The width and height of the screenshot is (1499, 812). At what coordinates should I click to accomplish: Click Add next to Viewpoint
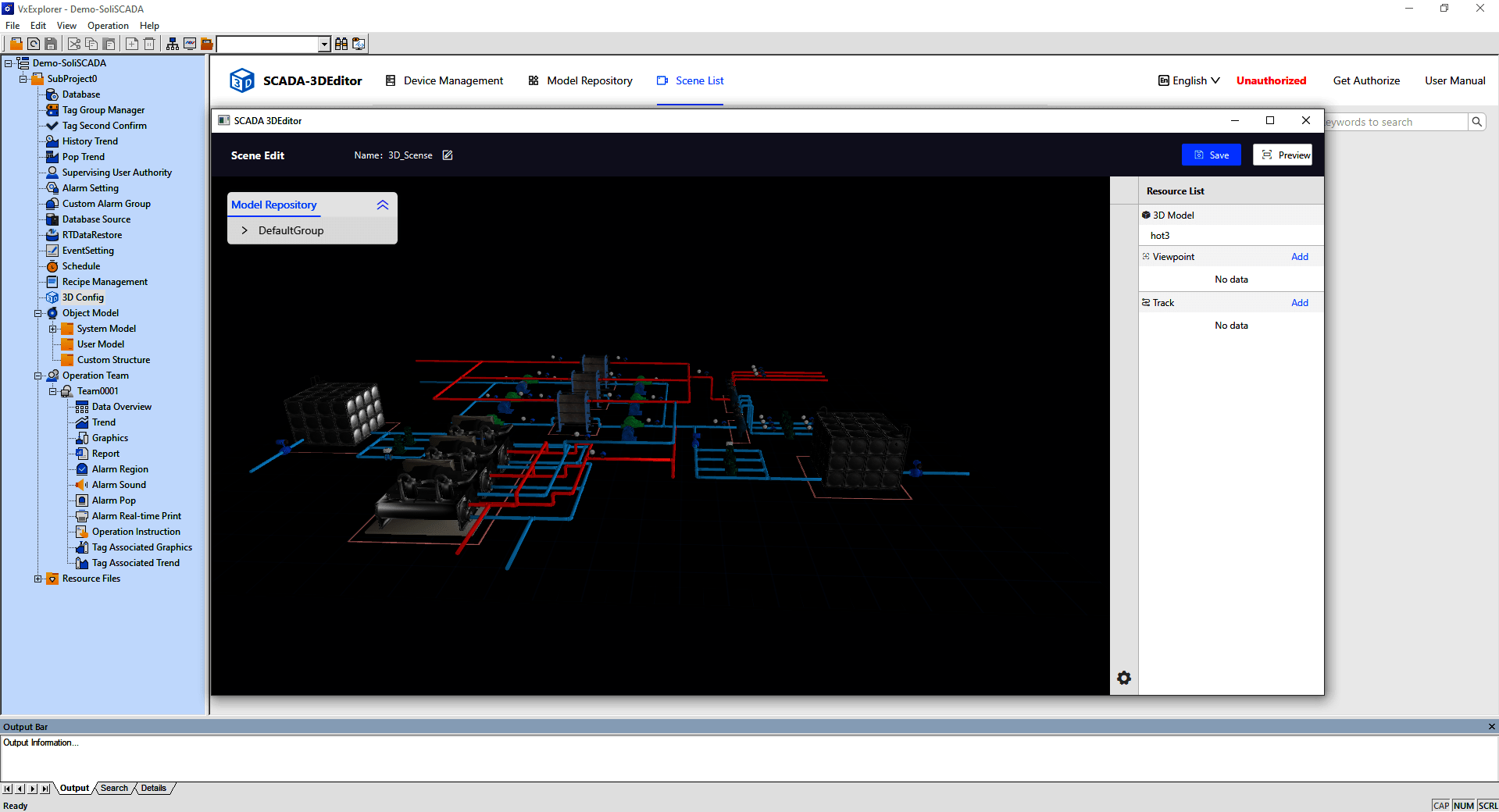click(1299, 257)
